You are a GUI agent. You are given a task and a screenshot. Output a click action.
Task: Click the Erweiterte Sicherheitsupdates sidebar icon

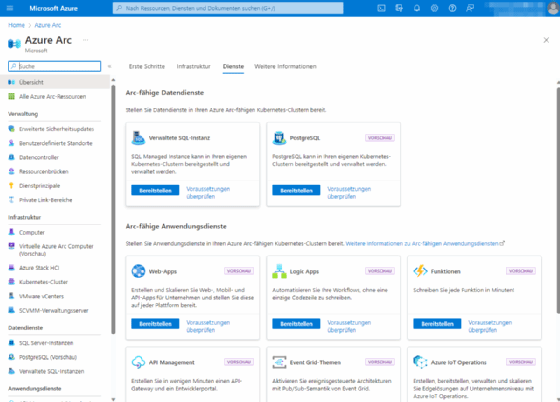11,129
